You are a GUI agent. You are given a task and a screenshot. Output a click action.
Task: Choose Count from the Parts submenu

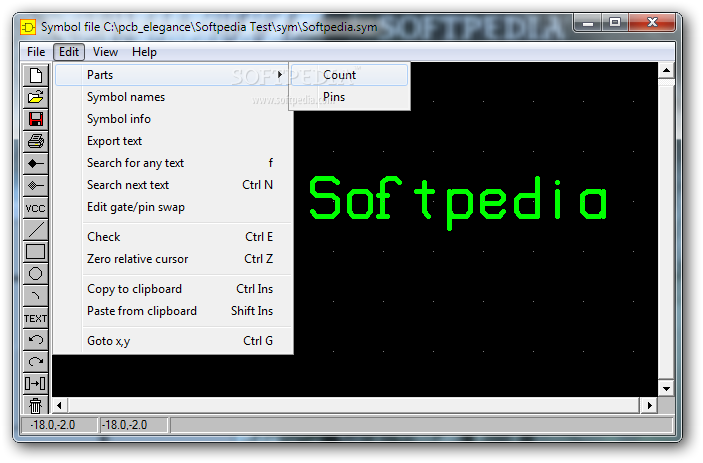(349, 75)
